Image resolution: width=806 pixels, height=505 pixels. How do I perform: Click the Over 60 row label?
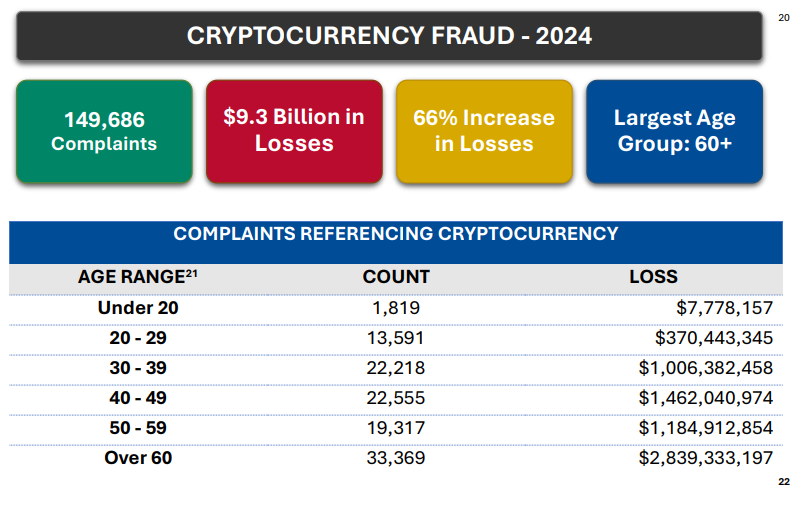click(x=138, y=458)
